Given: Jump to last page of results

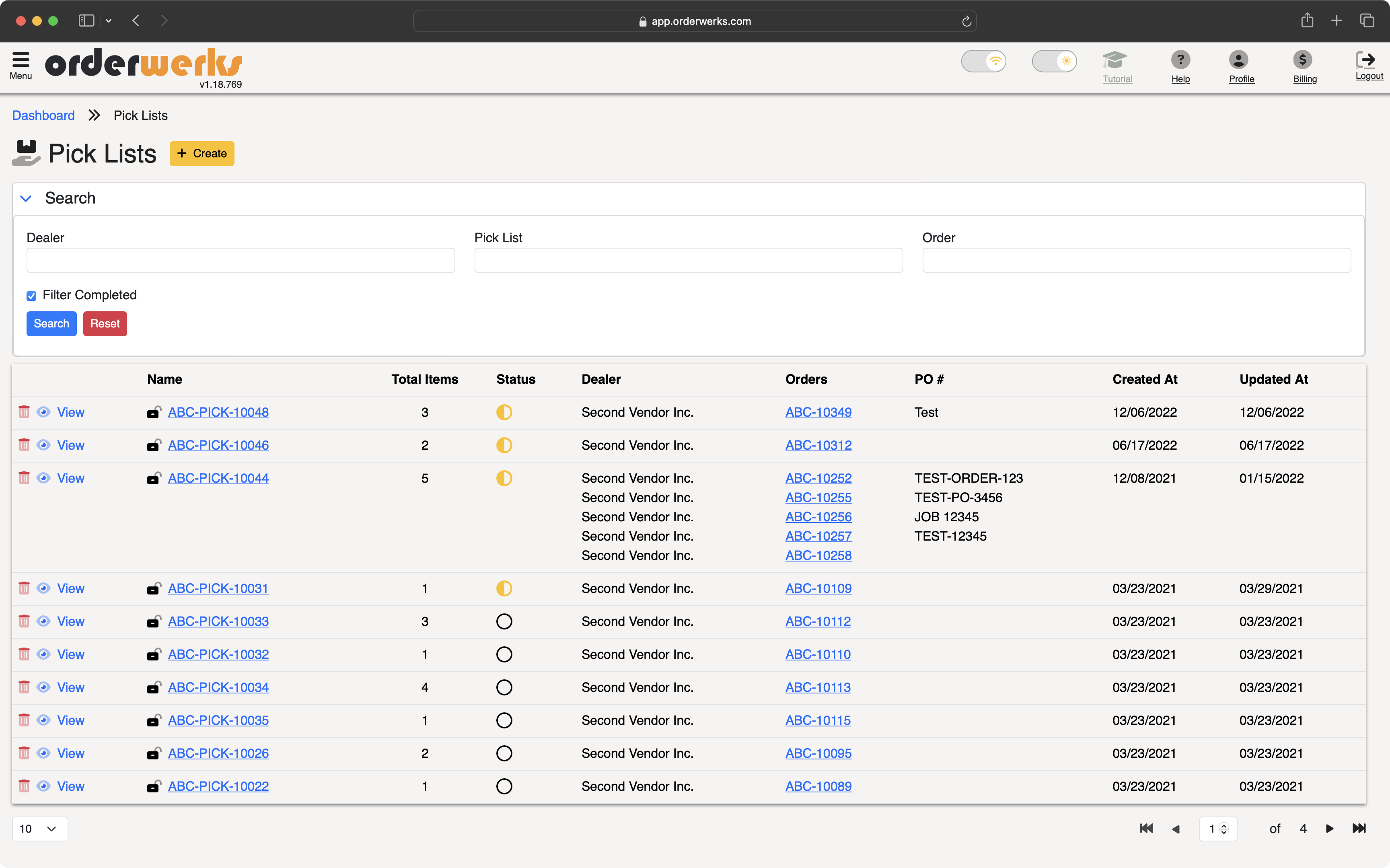Looking at the screenshot, I should 1359,829.
